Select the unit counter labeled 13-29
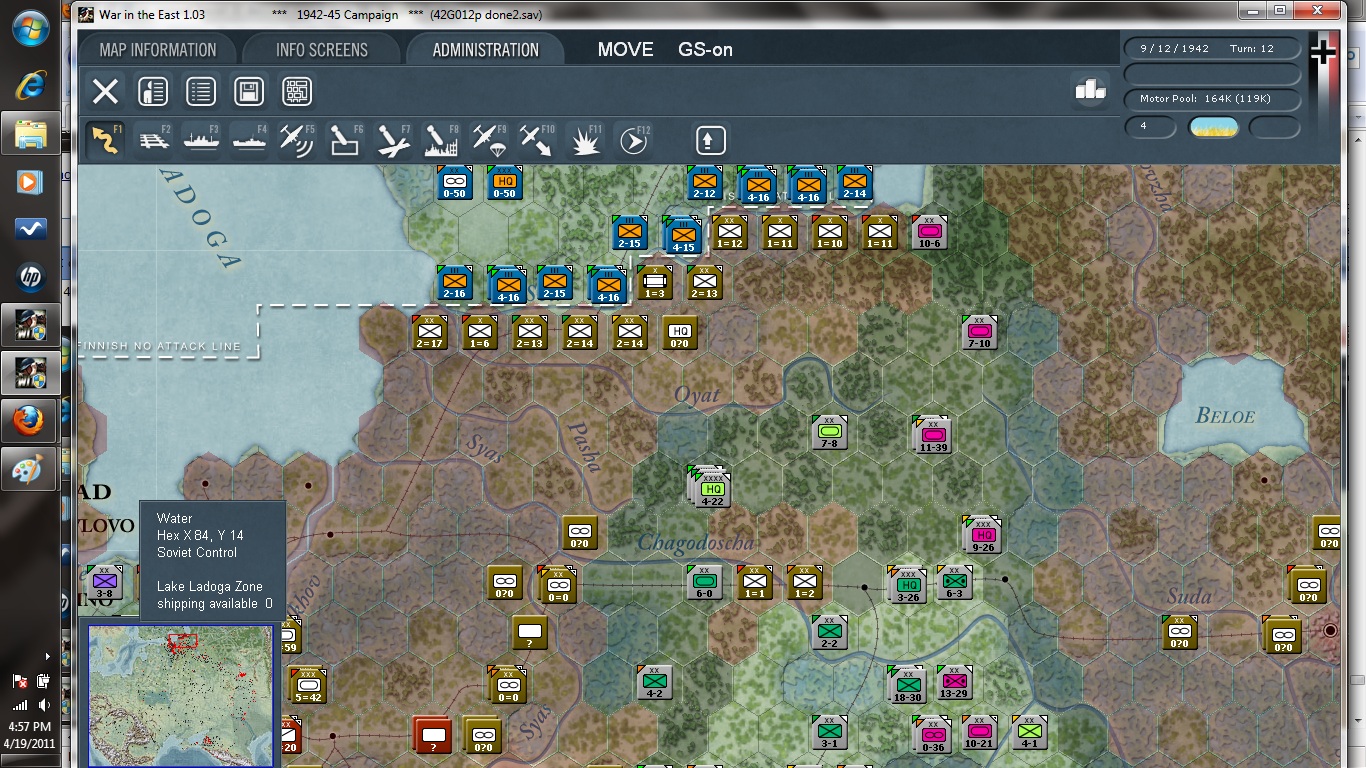 (955, 682)
